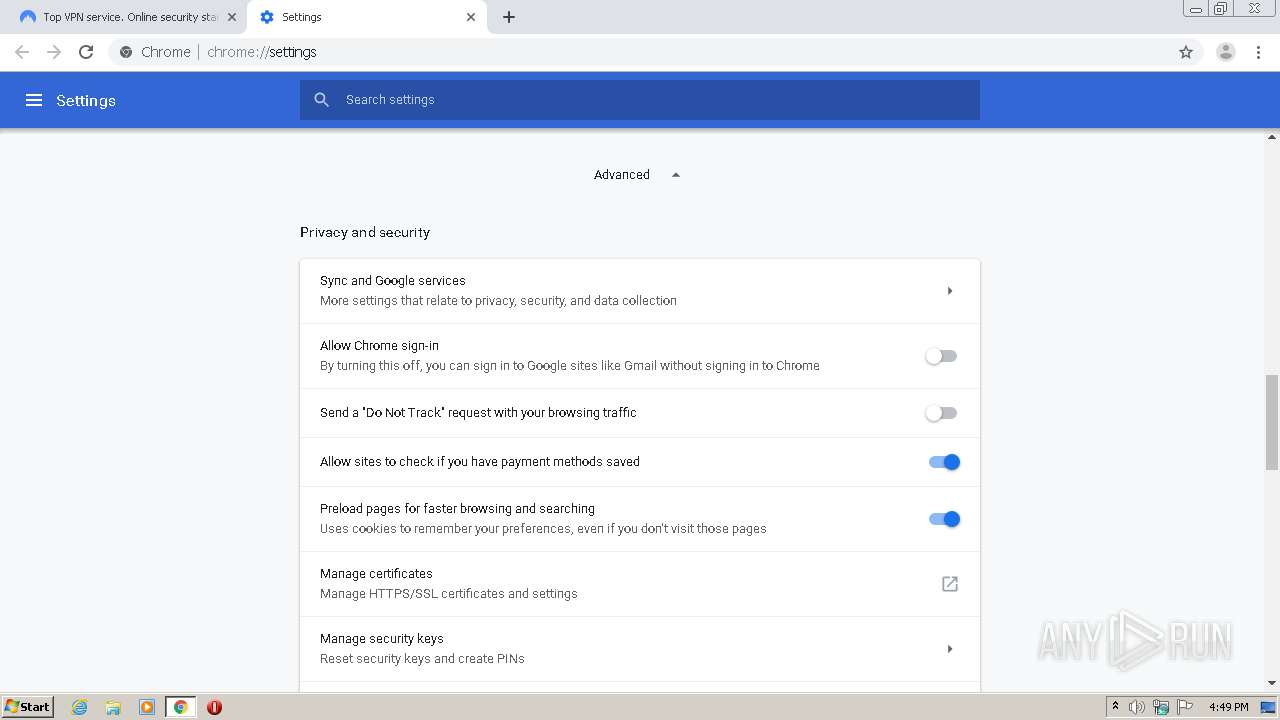
Task: Click the browser forward arrow
Action: [x=54, y=52]
